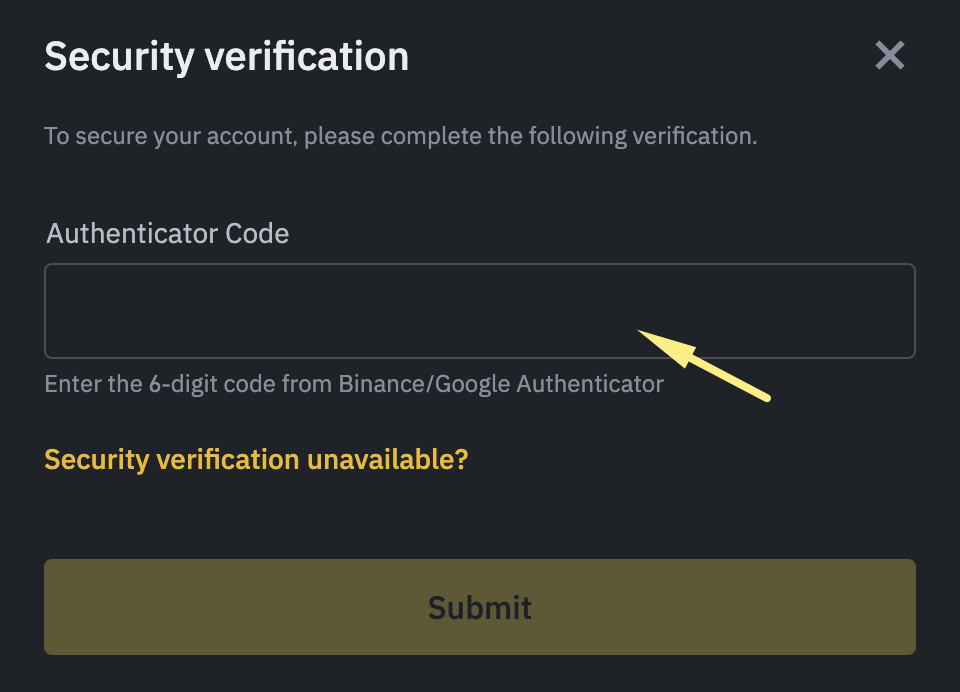Screen dimensions: 960x692
Task: Place the cursor in the Authenticator text box
Action: pos(479,311)
